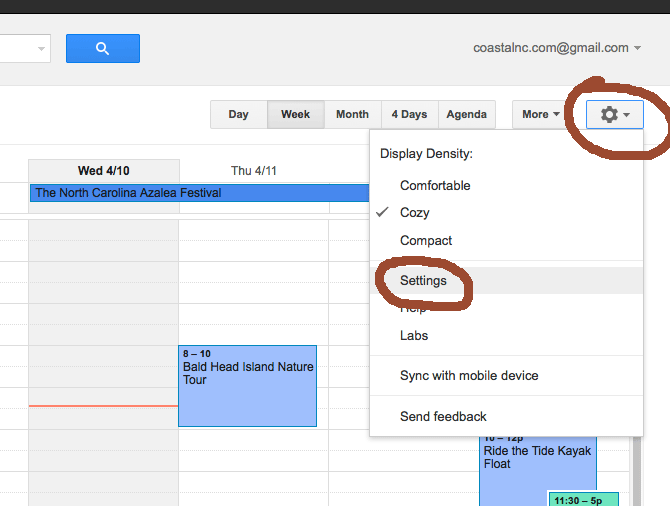Click the Wed 4/10 column header

tap(104, 171)
